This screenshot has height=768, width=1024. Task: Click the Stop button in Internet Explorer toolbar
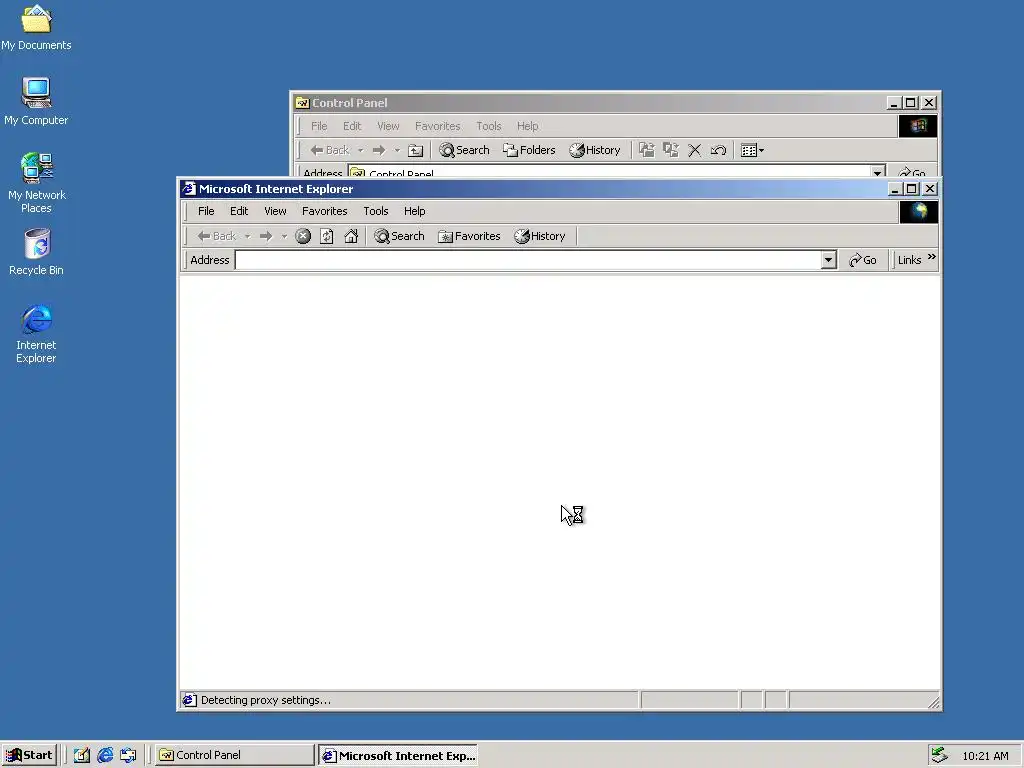coord(303,236)
